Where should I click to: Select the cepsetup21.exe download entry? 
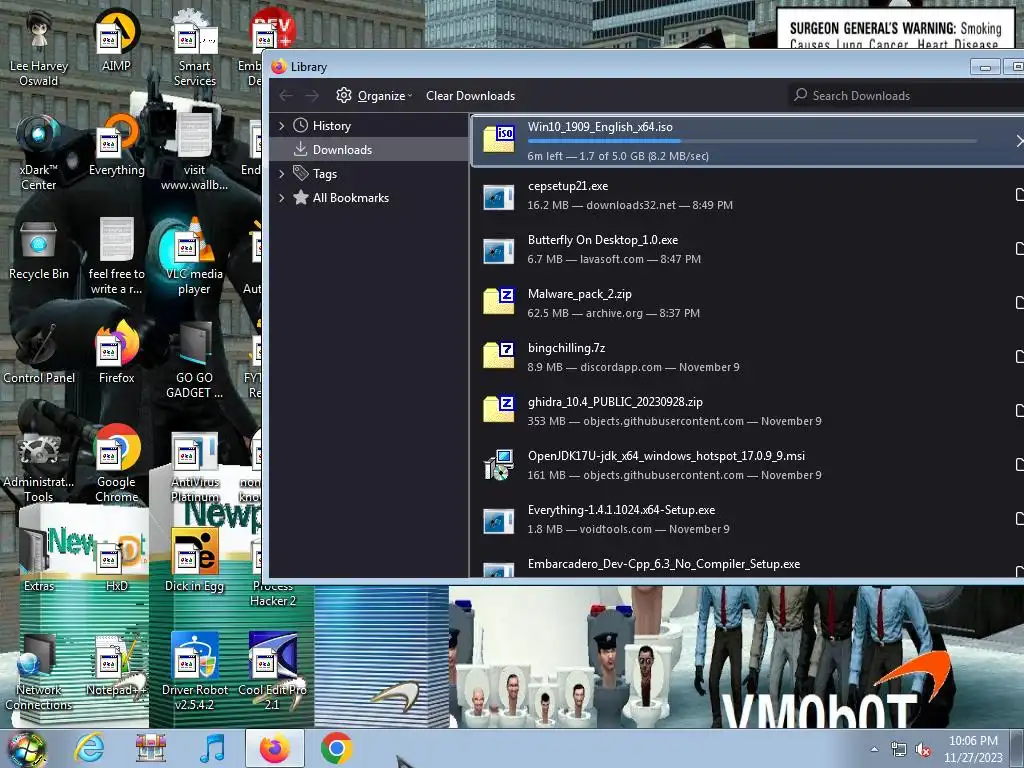pyautogui.click(x=748, y=195)
